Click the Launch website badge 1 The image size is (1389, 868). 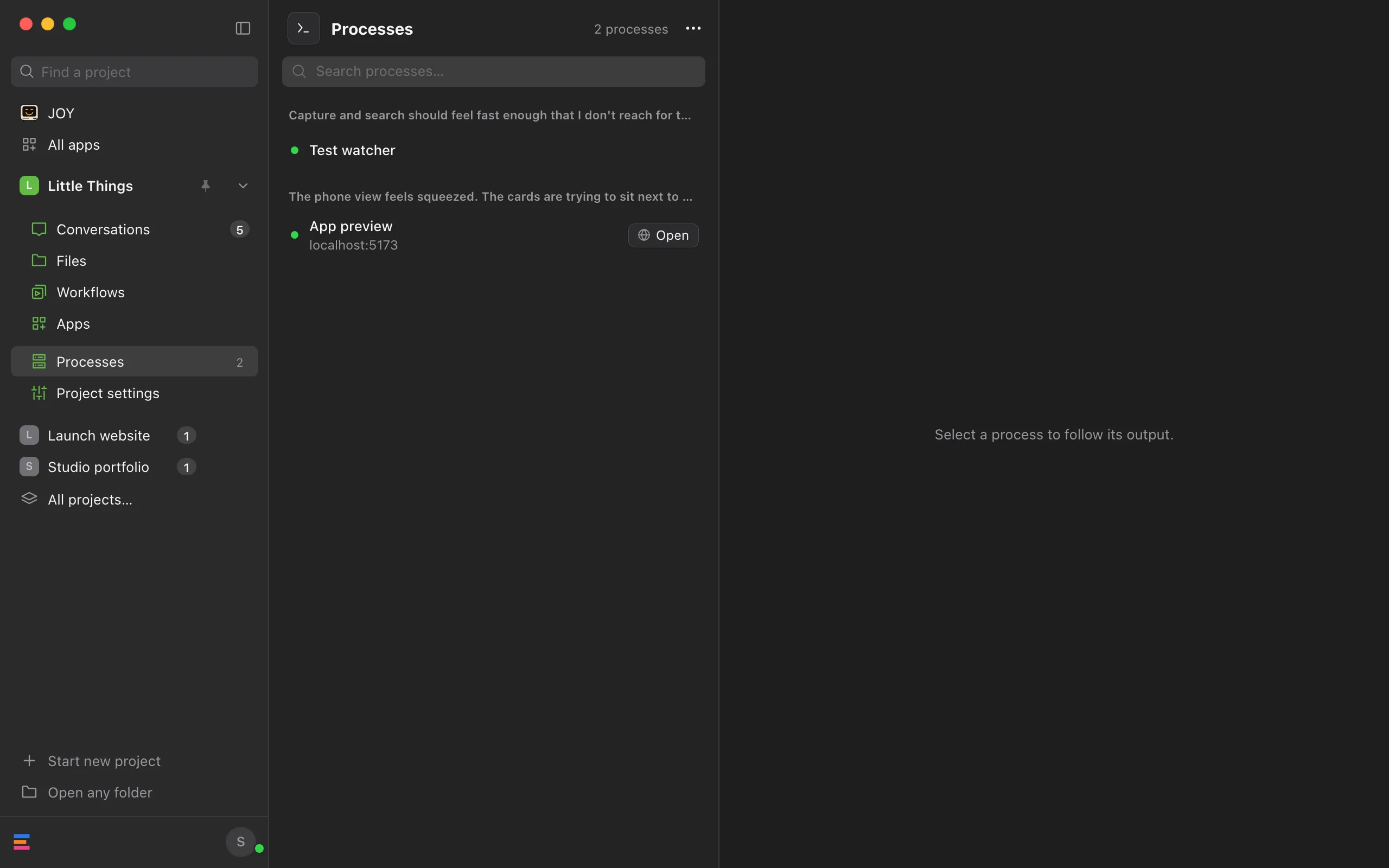(x=187, y=436)
